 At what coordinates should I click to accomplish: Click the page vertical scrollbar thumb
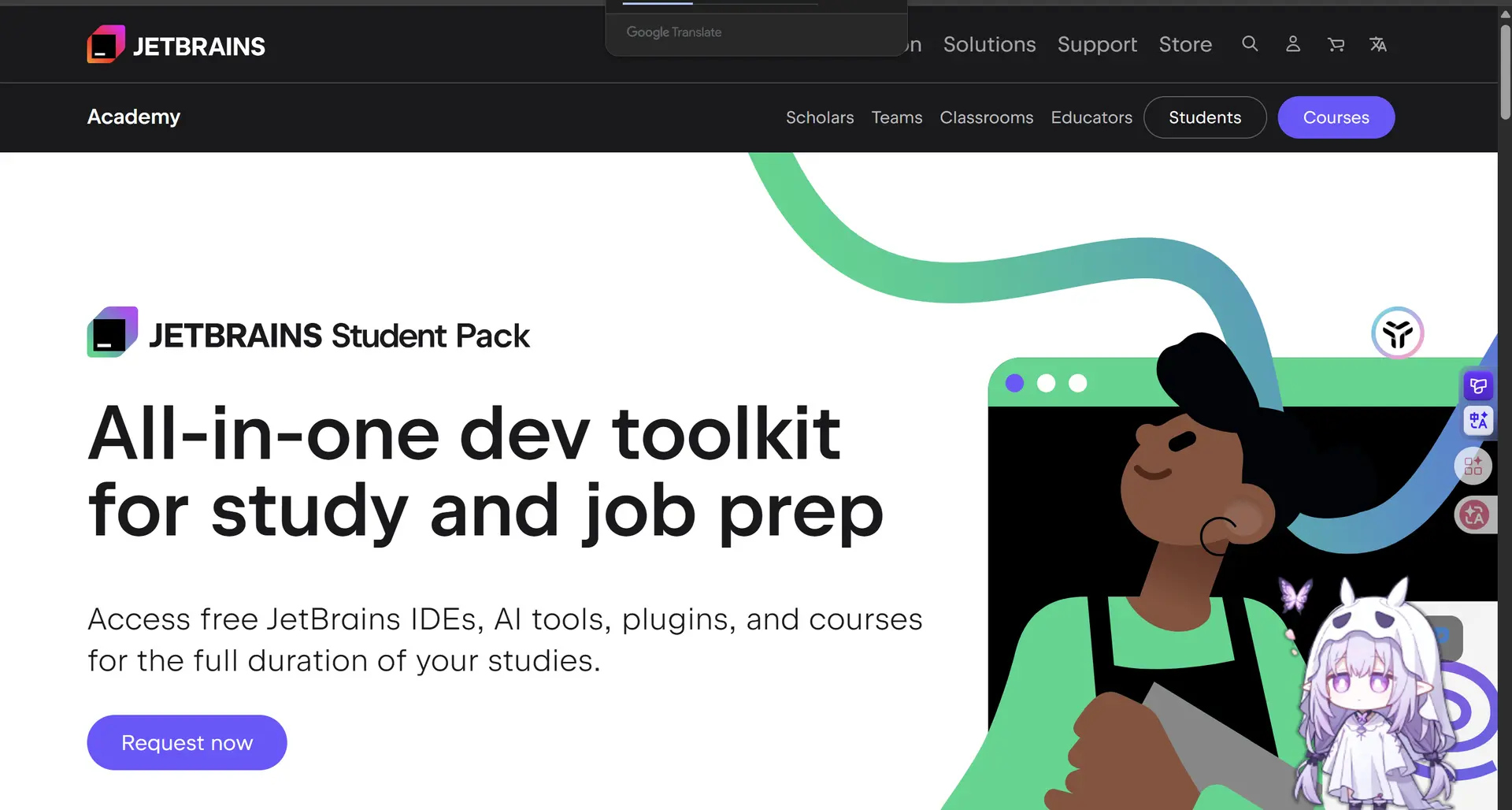coord(1505,71)
